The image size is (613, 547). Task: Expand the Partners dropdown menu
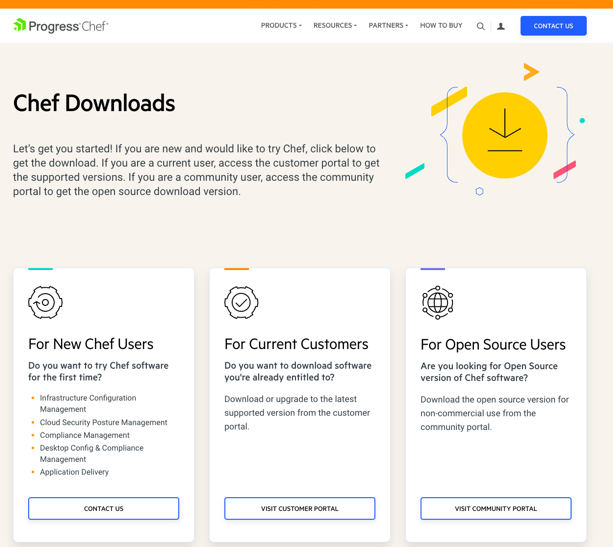point(388,26)
